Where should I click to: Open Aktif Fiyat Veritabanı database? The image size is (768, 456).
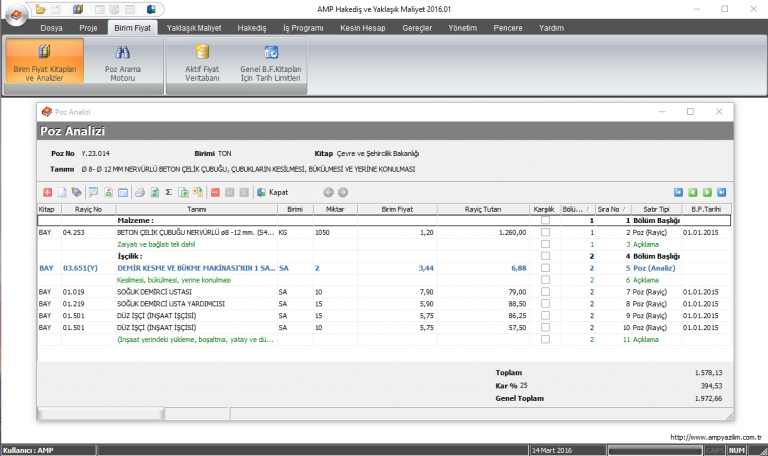(202, 66)
